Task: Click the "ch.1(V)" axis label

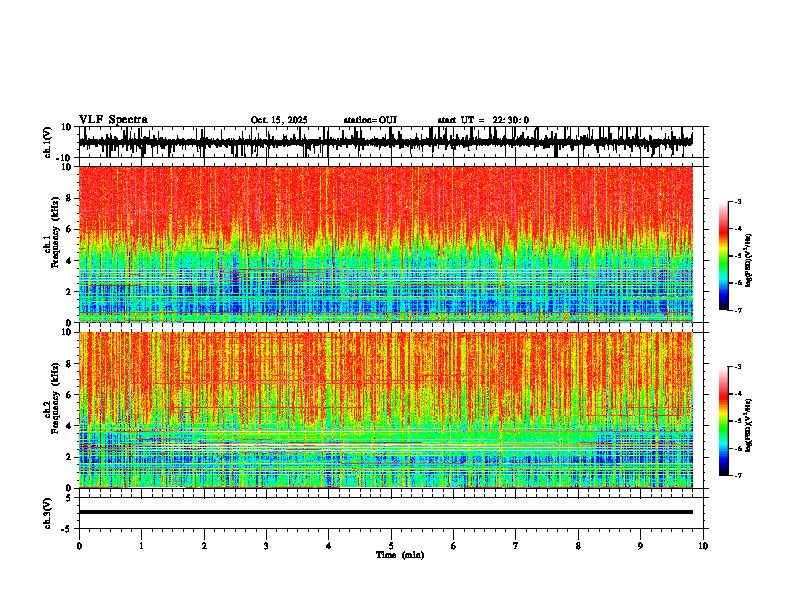Action: 47,142
